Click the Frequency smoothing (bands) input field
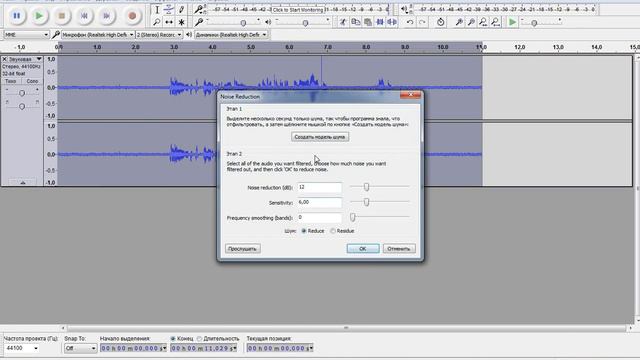The height and width of the screenshot is (360, 640). [319, 218]
